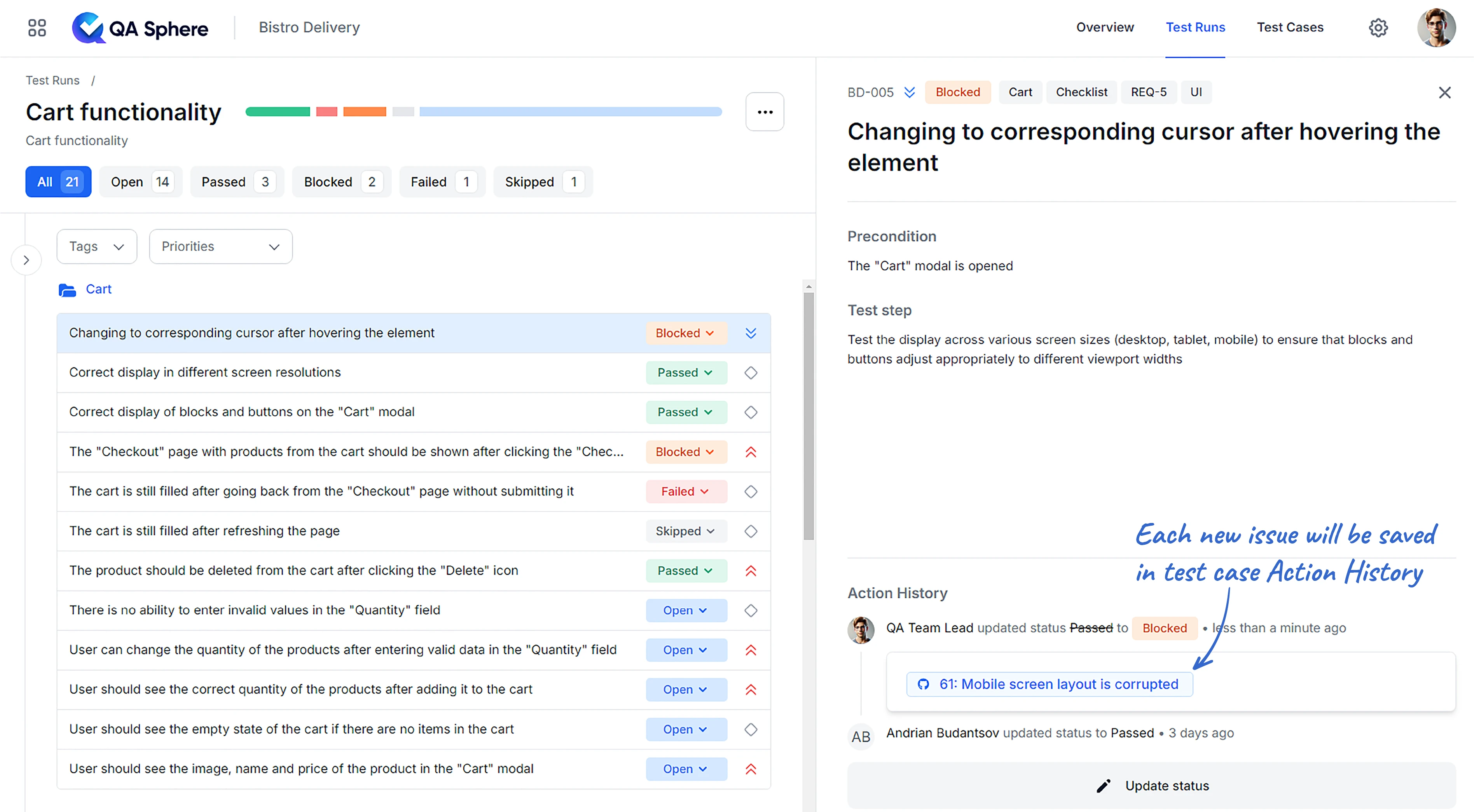The width and height of the screenshot is (1474, 812).
Task: Click the pencil icon on Update status
Action: [1103, 785]
